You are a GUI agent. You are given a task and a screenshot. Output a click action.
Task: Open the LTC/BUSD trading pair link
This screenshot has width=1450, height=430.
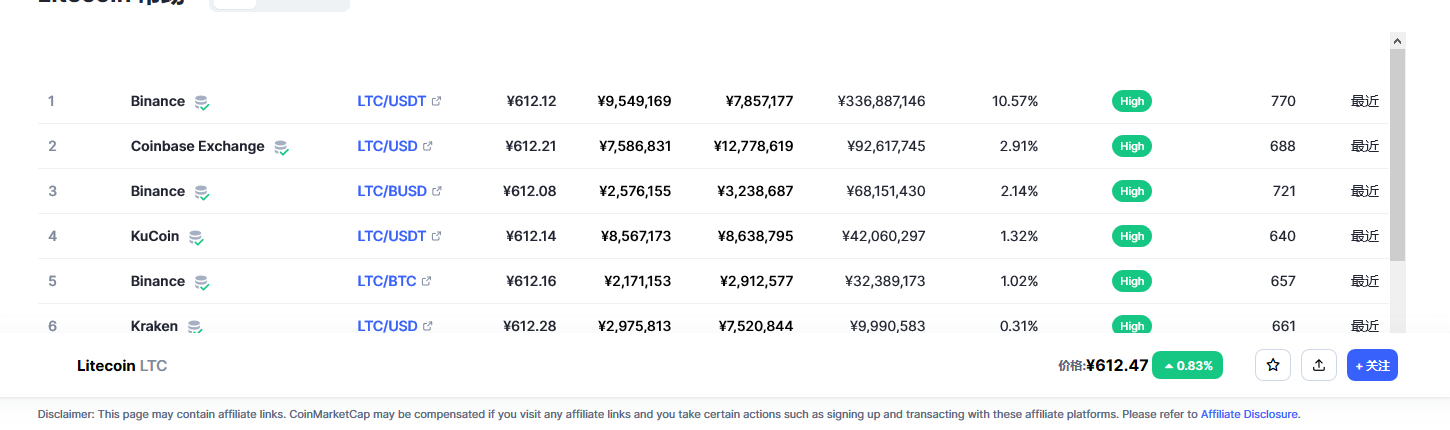(x=392, y=191)
